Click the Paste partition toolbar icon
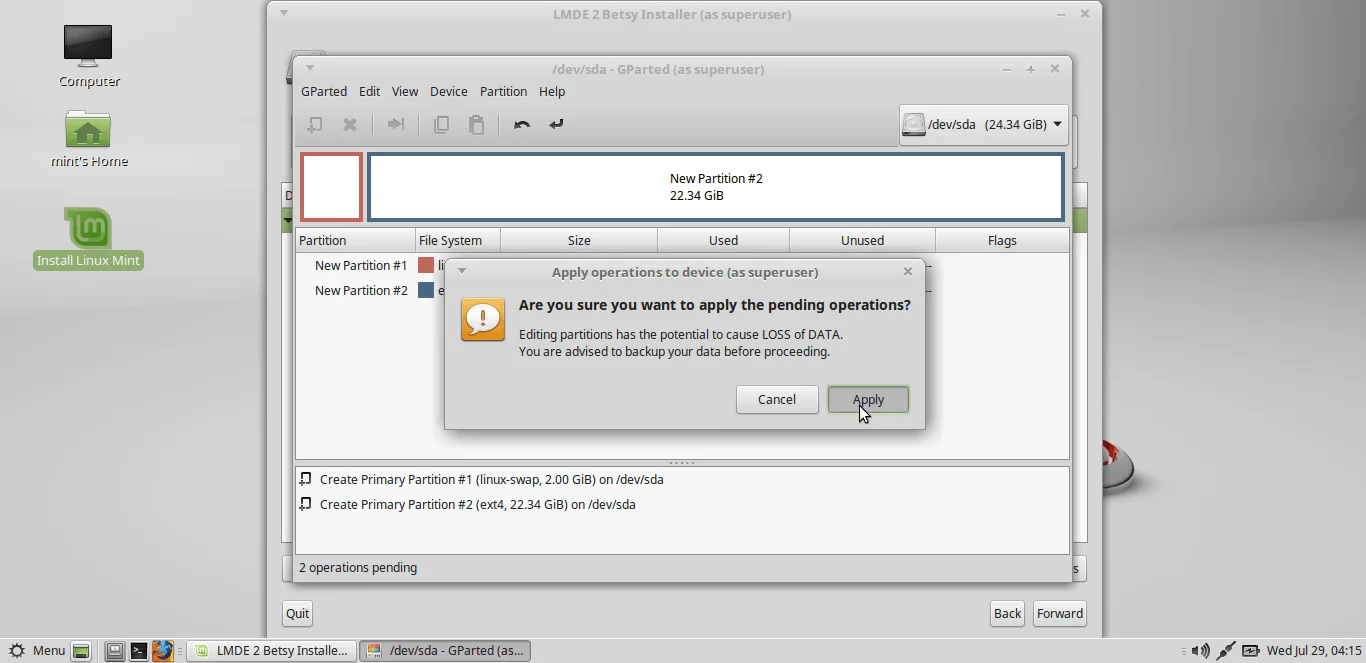The width and height of the screenshot is (1366, 663). tap(476, 124)
